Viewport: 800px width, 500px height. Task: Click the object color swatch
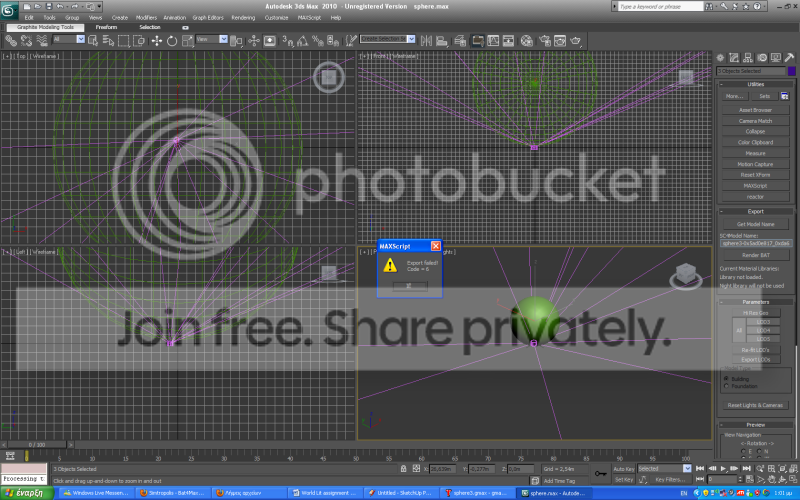[x=792, y=71]
